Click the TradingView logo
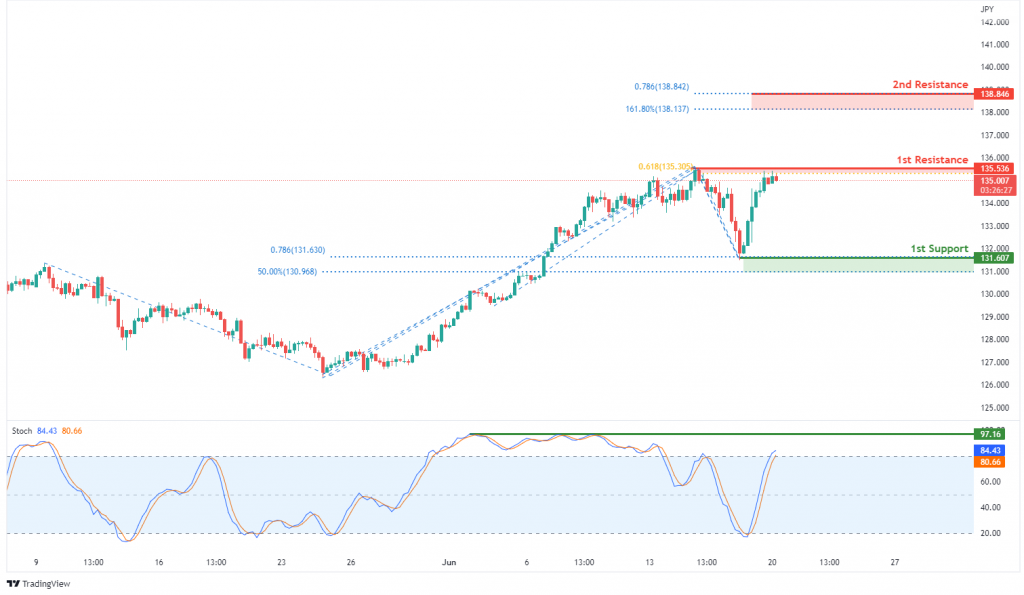Screen dimensions: 1024x595 click(39, 583)
